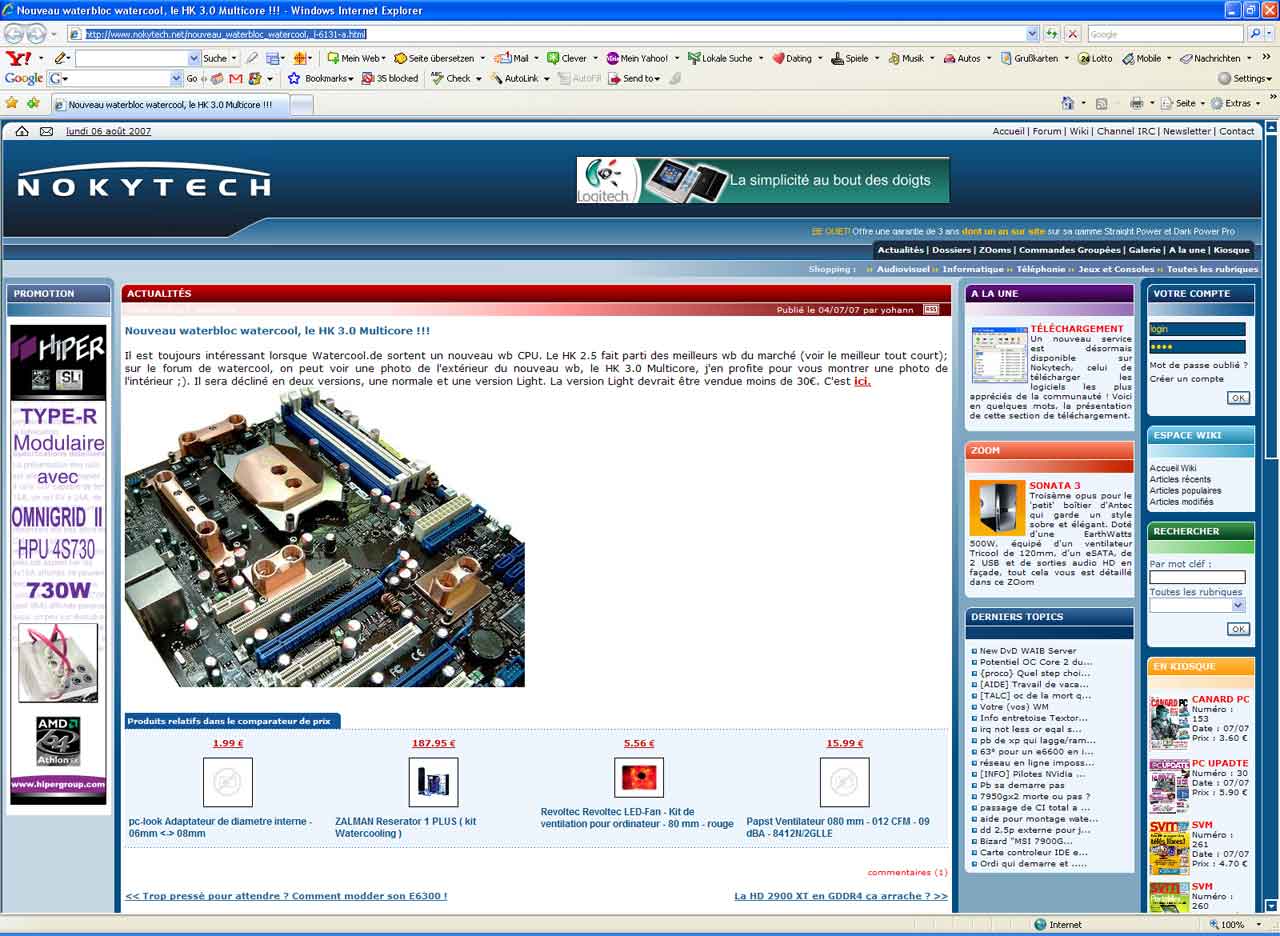Click the spell Check icon
This screenshot has height=936, width=1280.
tap(437, 78)
